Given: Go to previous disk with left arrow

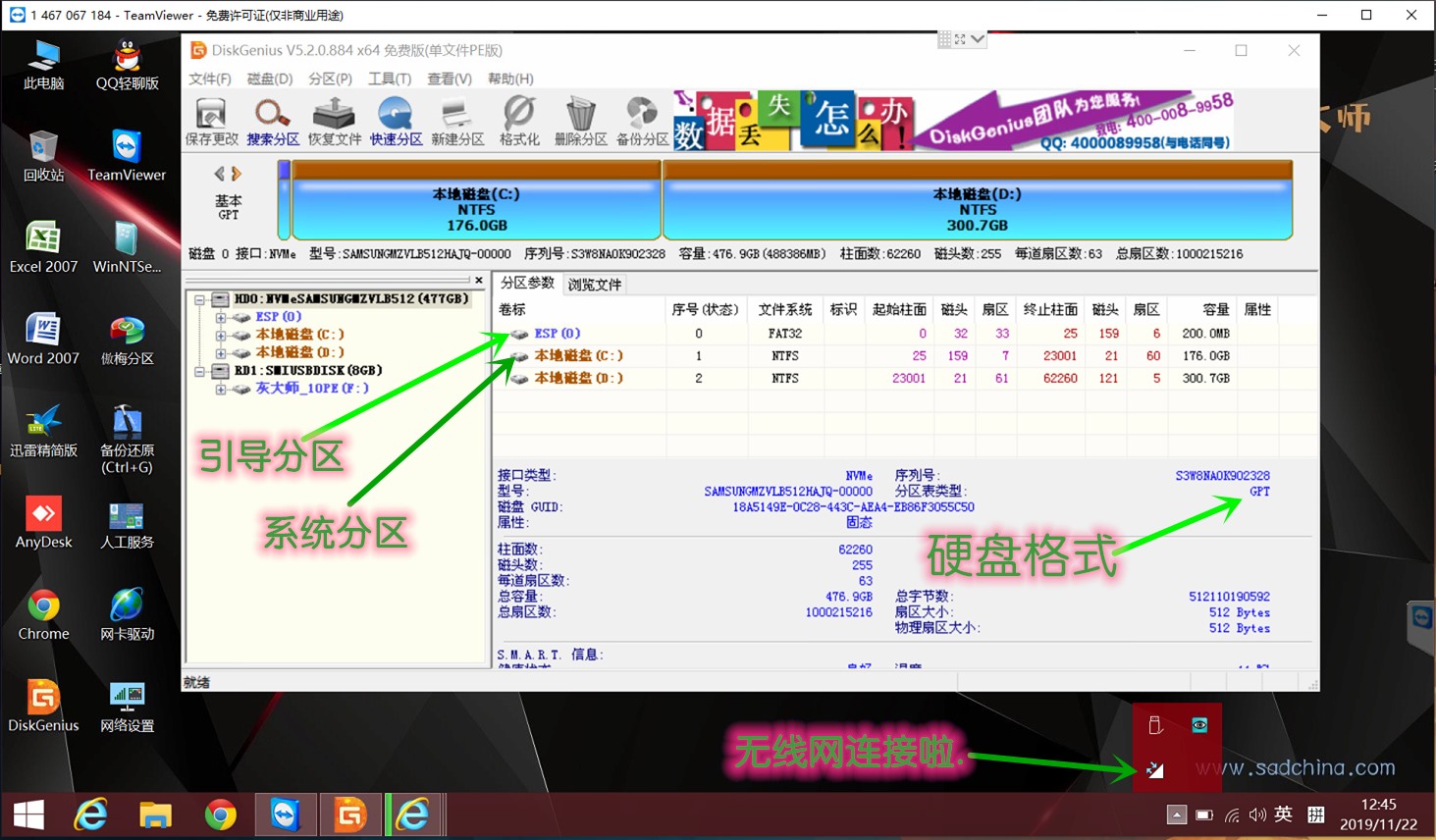Looking at the screenshot, I should pyautogui.click(x=220, y=174).
